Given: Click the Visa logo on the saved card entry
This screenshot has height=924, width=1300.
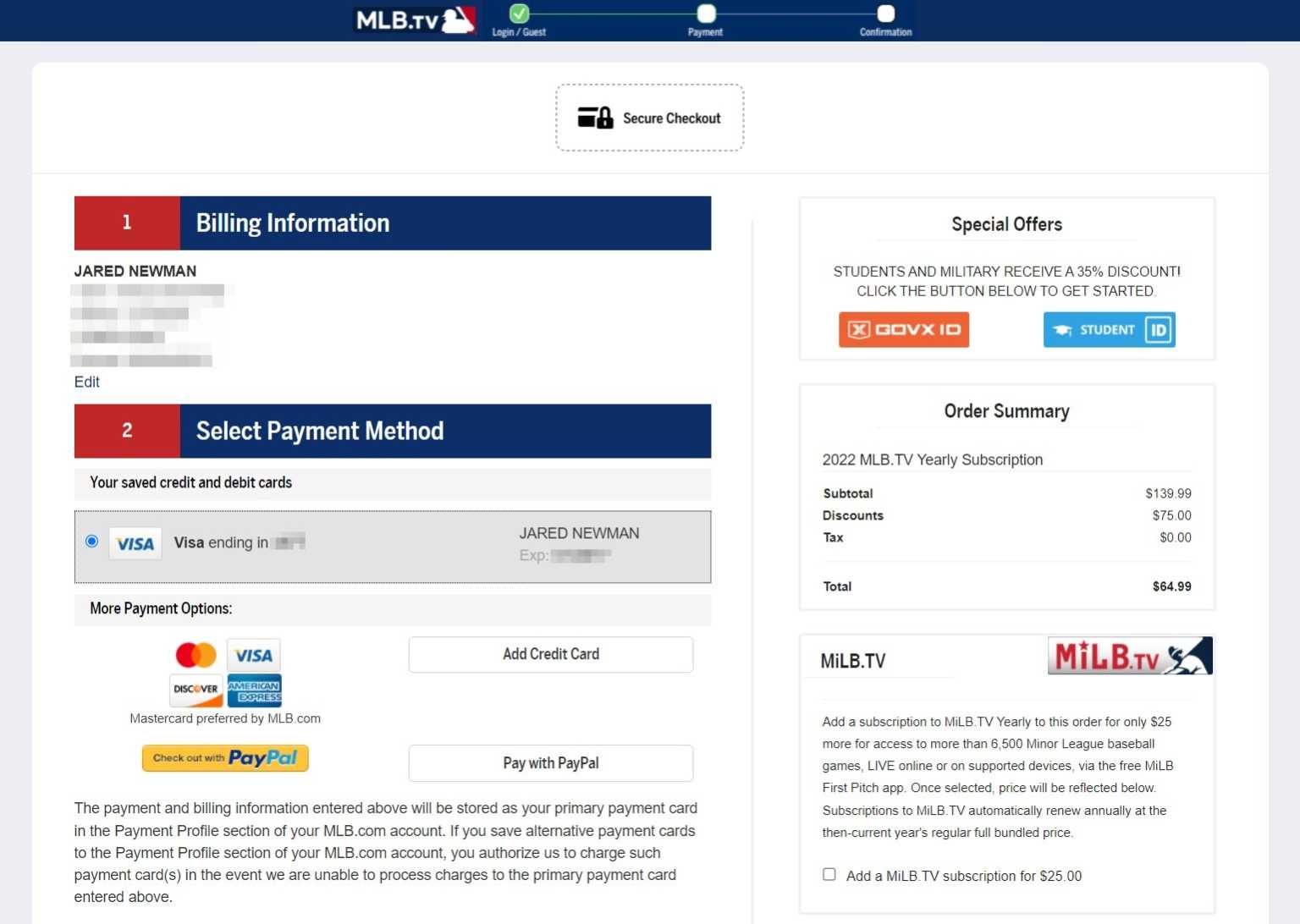Looking at the screenshot, I should 135,543.
